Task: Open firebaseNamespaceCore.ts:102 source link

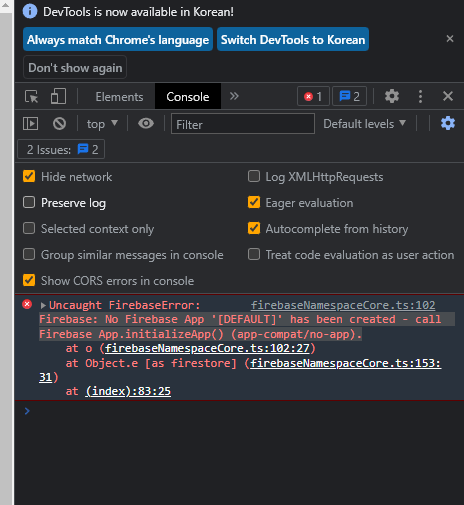Action: click(343, 305)
